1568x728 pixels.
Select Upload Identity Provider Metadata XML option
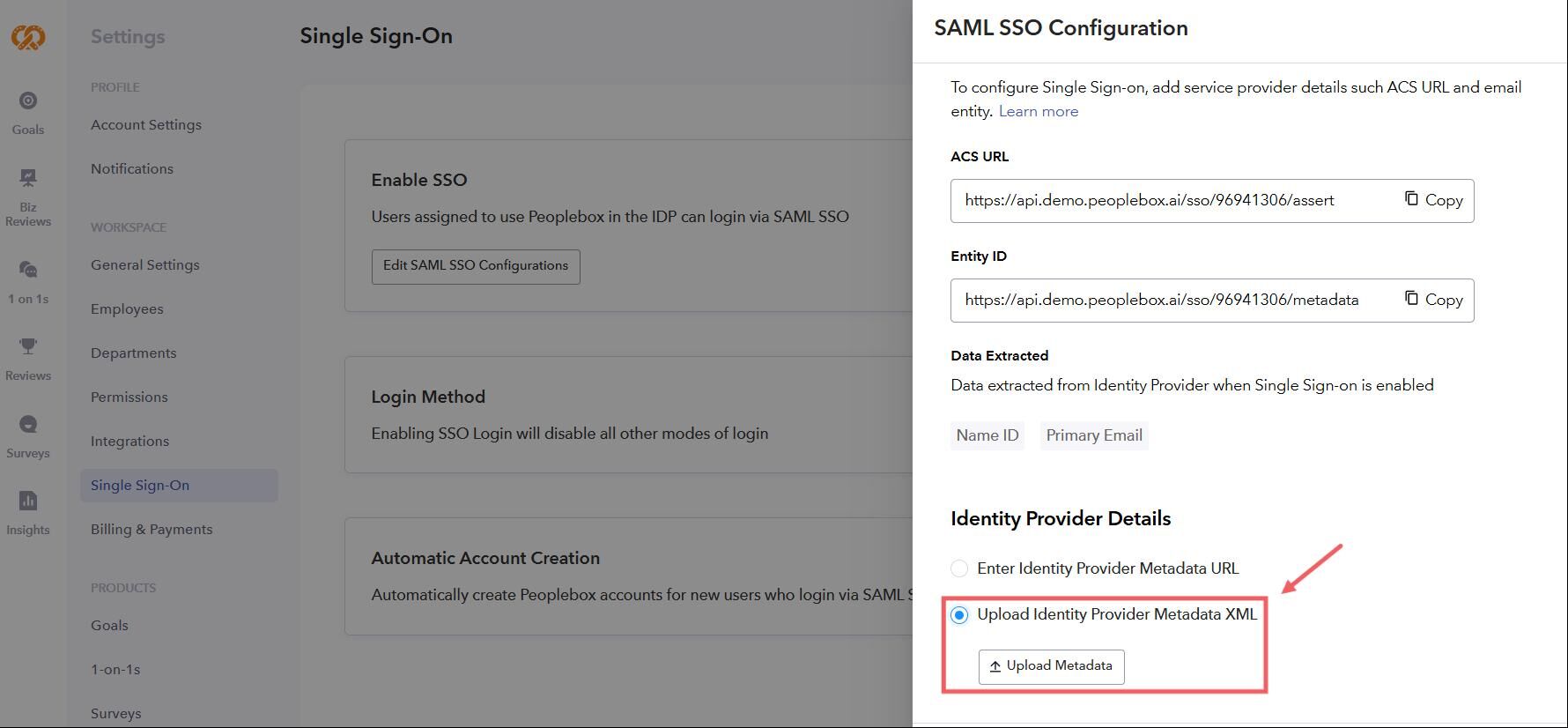[x=959, y=615]
